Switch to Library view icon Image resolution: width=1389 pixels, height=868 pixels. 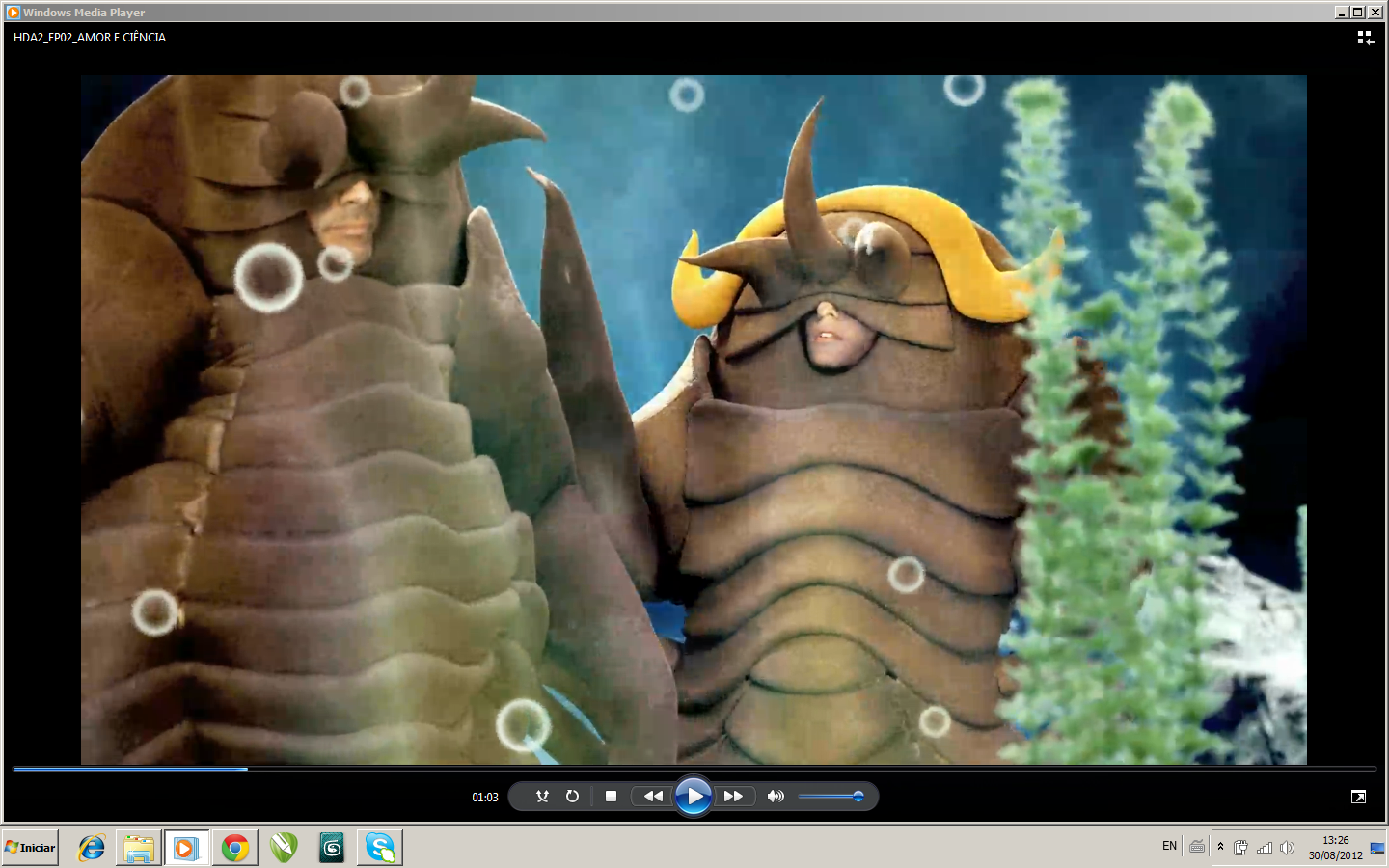pyautogui.click(x=1366, y=38)
